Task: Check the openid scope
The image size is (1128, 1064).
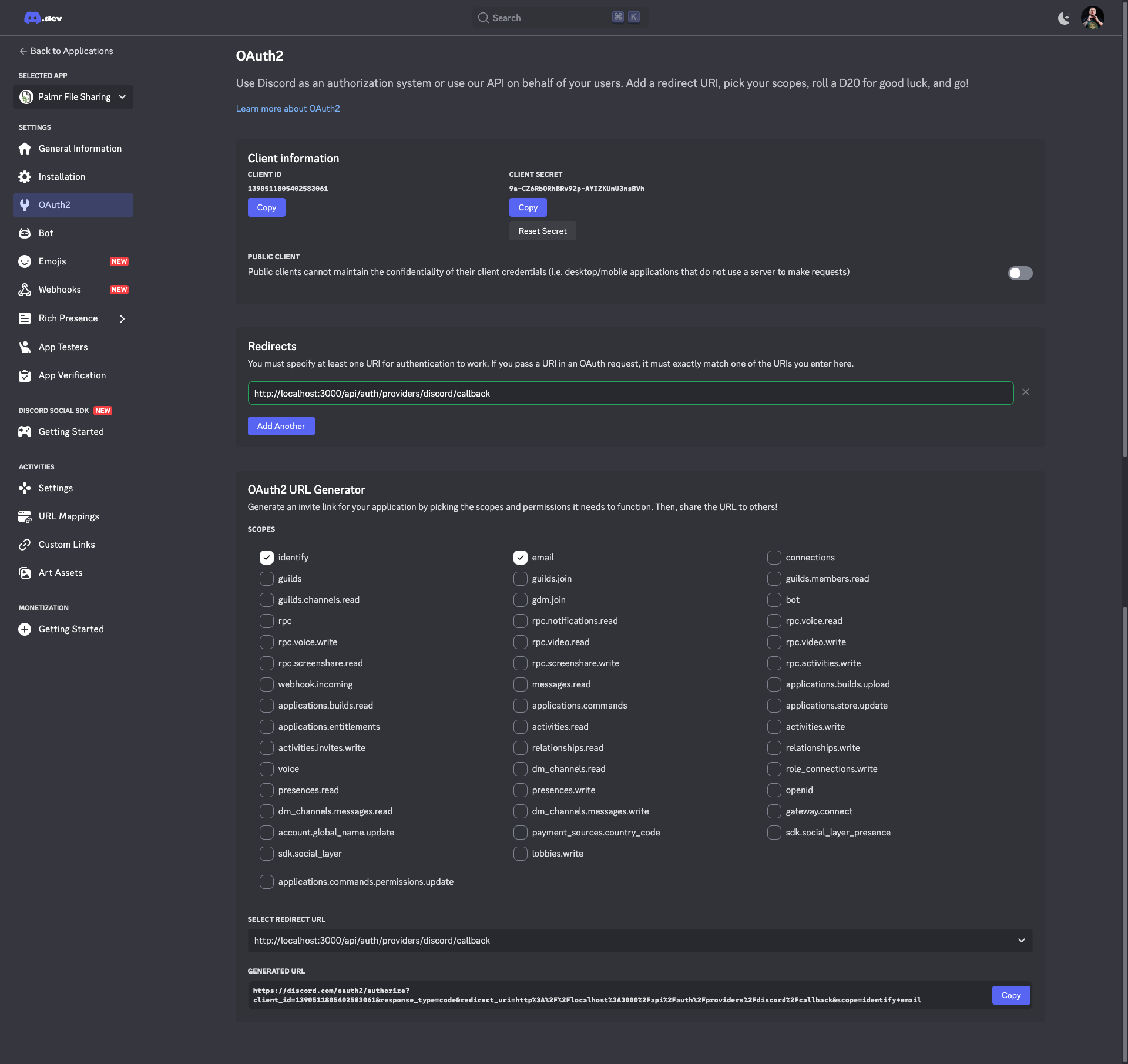Action: pyautogui.click(x=774, y=790)
